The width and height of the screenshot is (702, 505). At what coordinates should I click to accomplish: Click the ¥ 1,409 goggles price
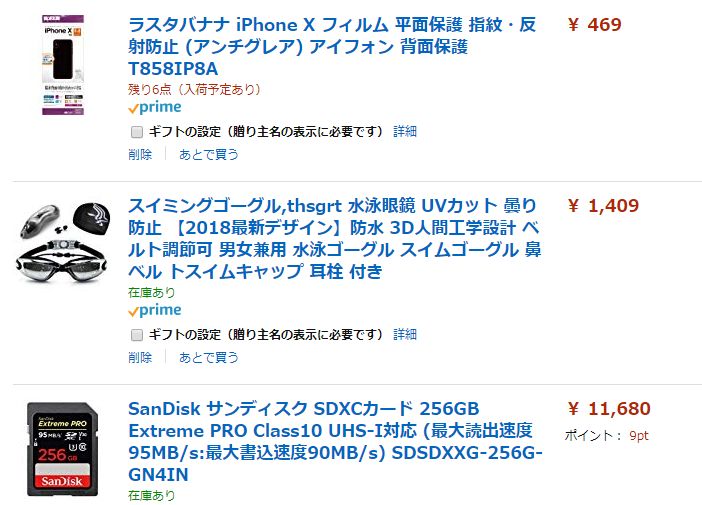coord(602,206)
